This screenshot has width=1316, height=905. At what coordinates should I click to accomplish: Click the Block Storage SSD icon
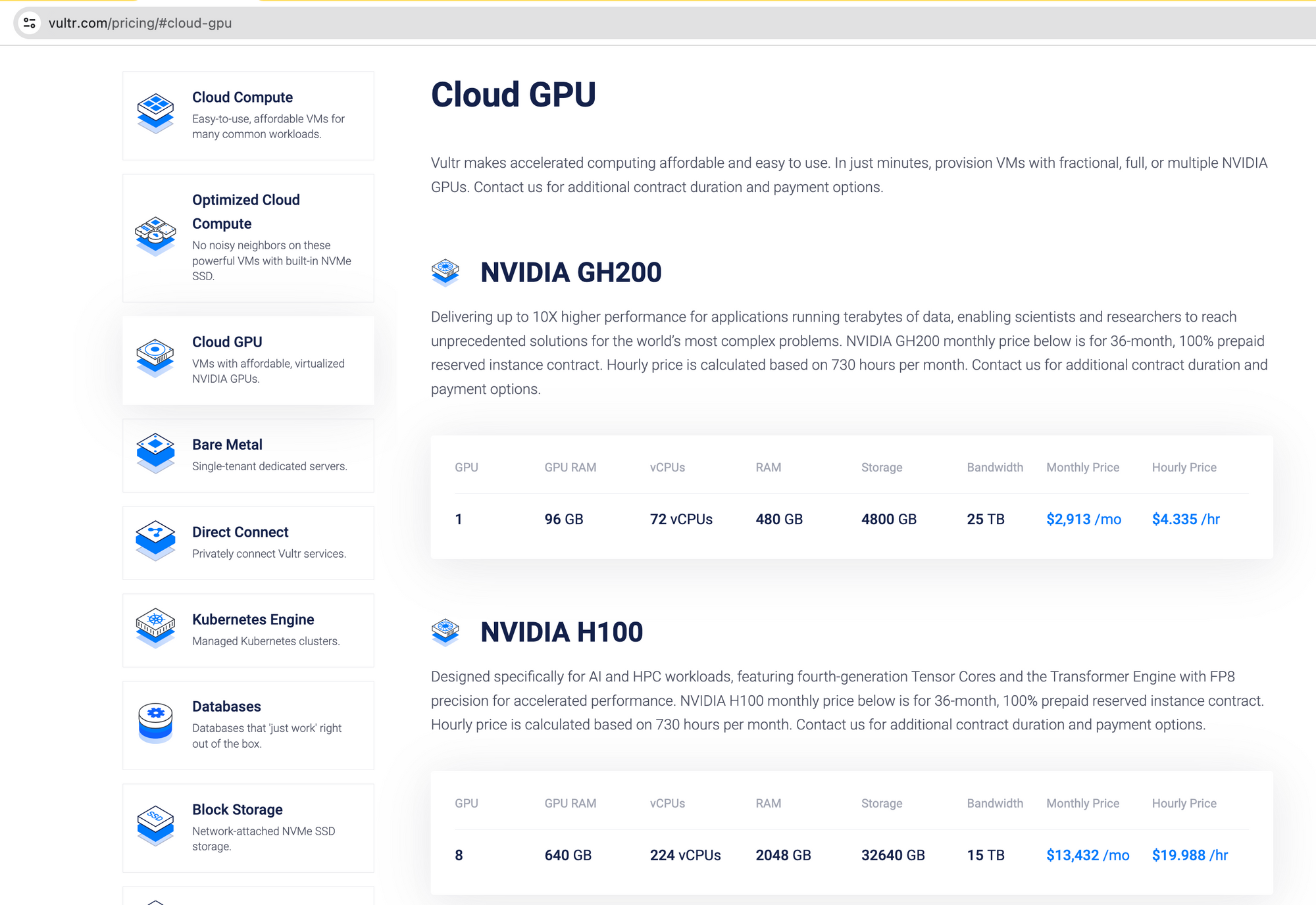click(155, 825)
